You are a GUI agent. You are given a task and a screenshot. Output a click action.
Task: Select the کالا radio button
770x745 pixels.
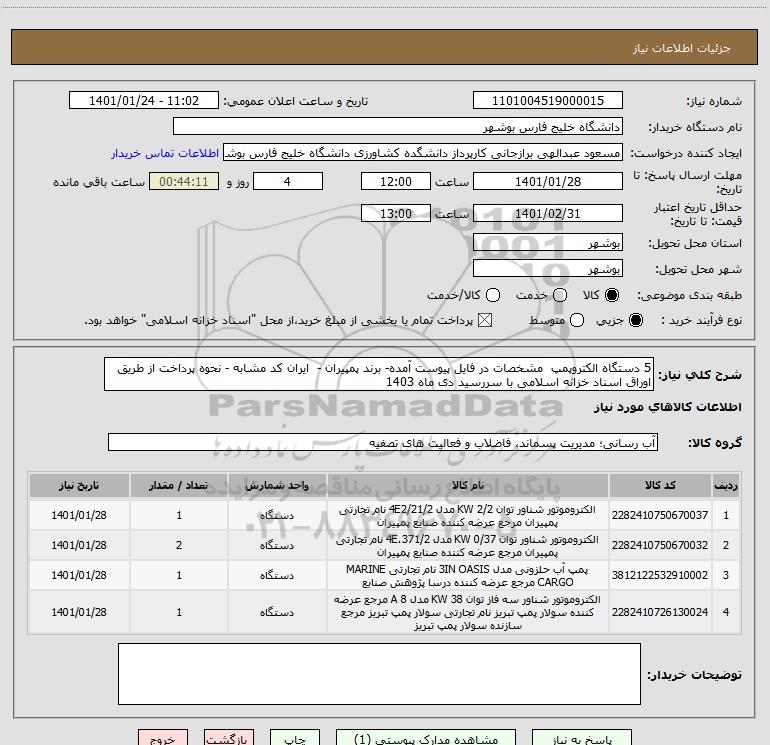[612, 295]
